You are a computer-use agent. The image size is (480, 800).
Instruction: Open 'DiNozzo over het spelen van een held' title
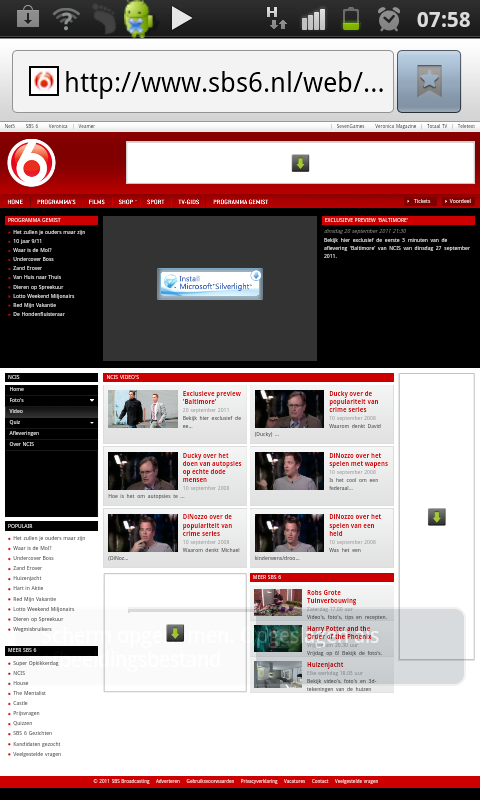point(355,525)
